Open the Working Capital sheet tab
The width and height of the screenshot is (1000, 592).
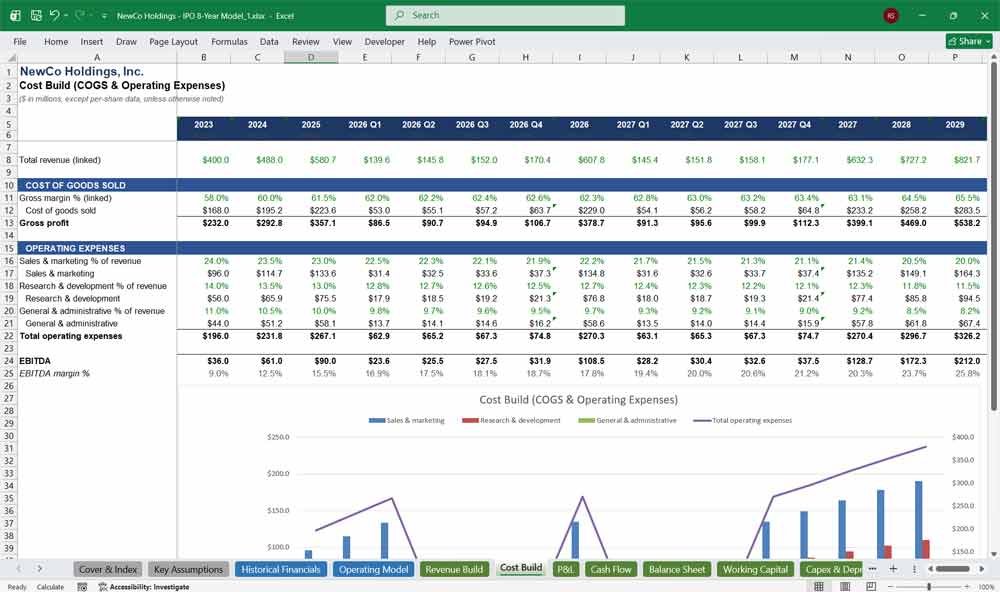(x=755, y=569)
